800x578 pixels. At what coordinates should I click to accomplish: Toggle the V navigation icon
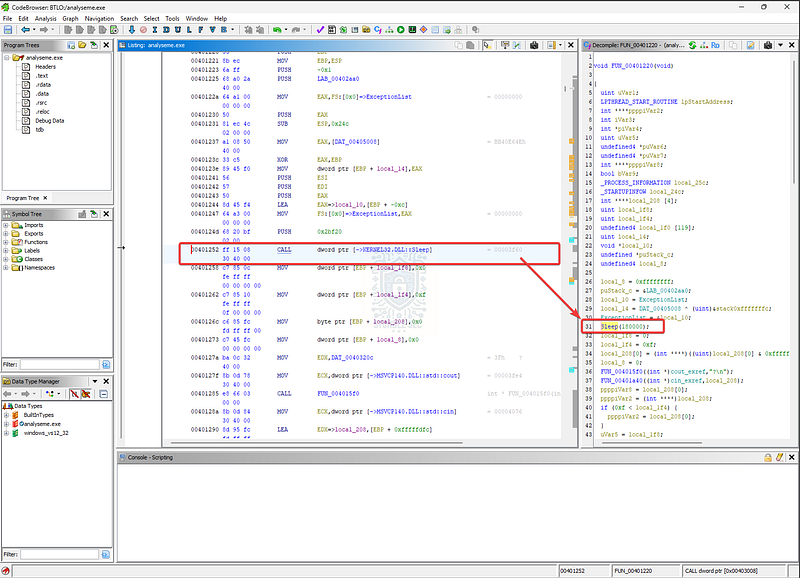coord(213,30)
